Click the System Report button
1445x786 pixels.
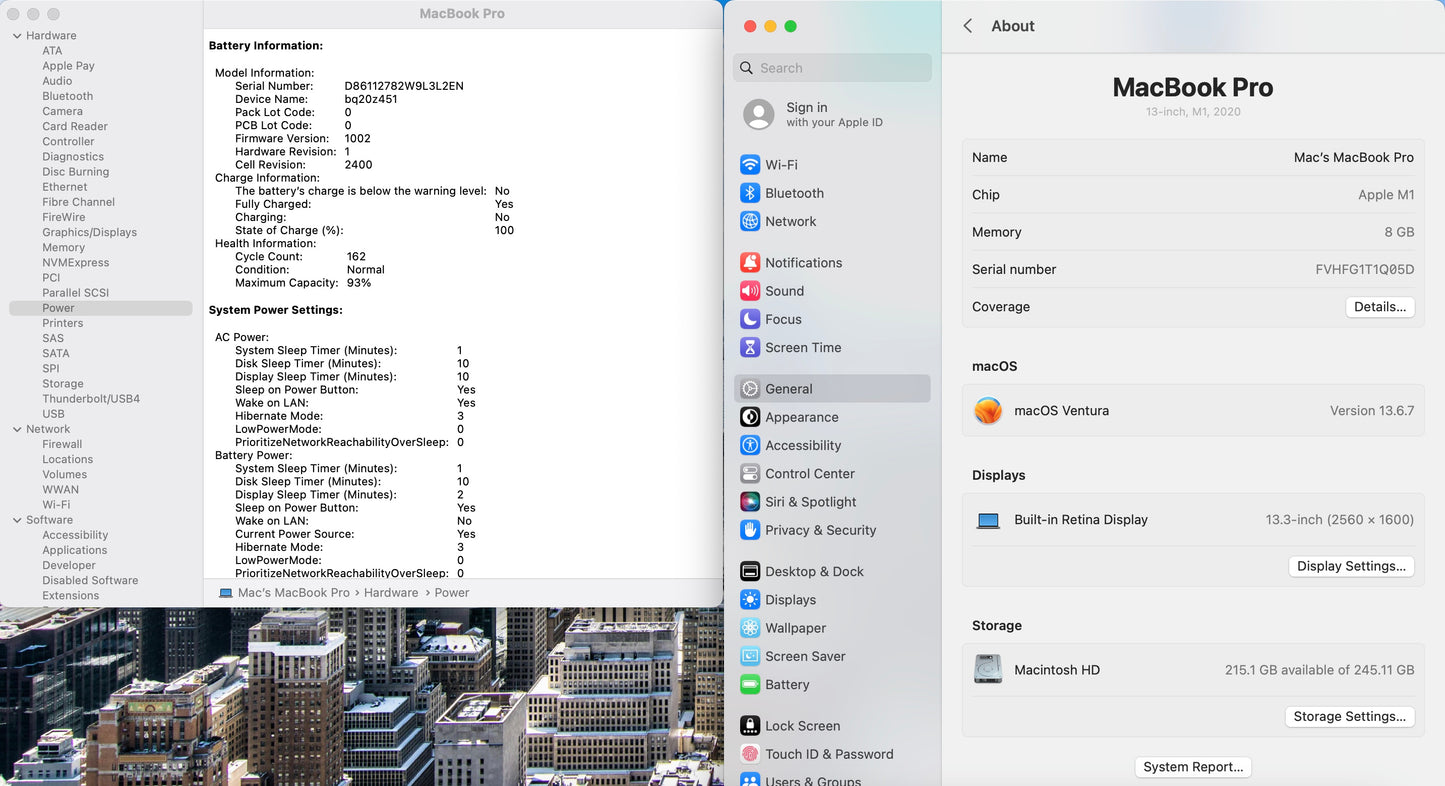click(1193, 767)
